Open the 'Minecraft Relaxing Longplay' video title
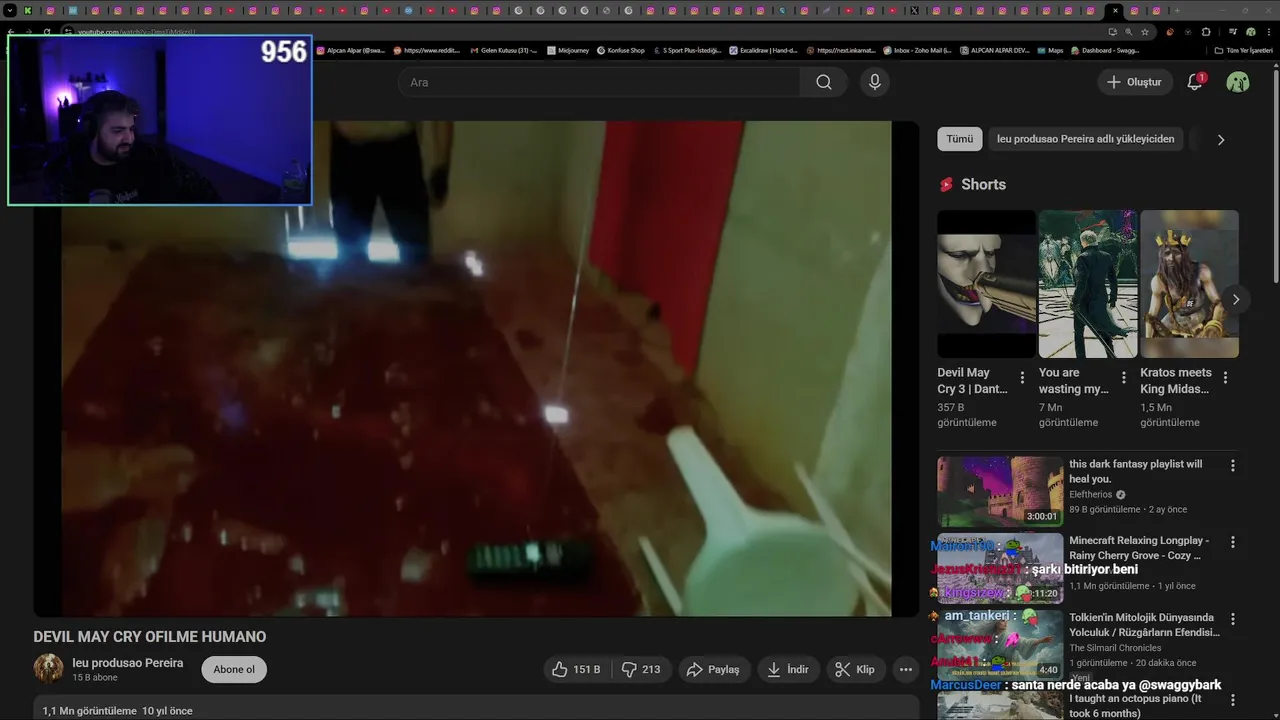Screen dimensions: 1280x720 [x=1139, y=547]
